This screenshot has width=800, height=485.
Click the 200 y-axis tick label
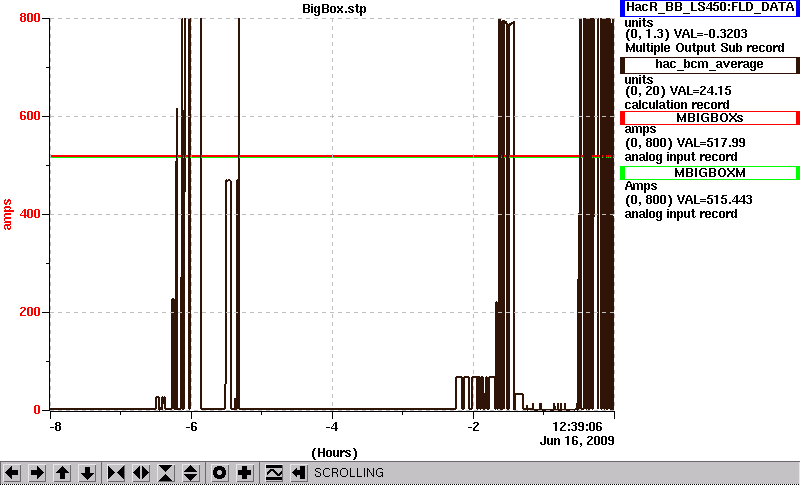[x=30, y=312]
